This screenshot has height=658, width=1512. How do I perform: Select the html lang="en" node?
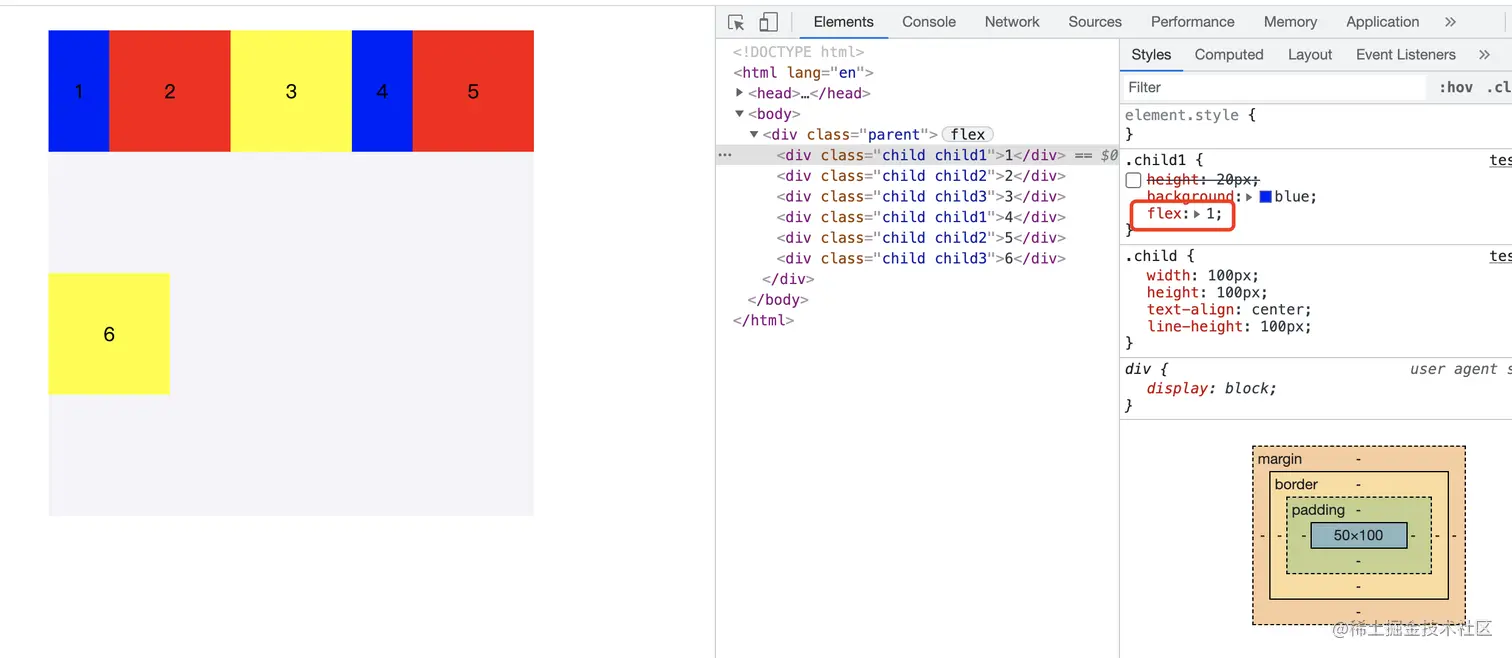point(803,72)
